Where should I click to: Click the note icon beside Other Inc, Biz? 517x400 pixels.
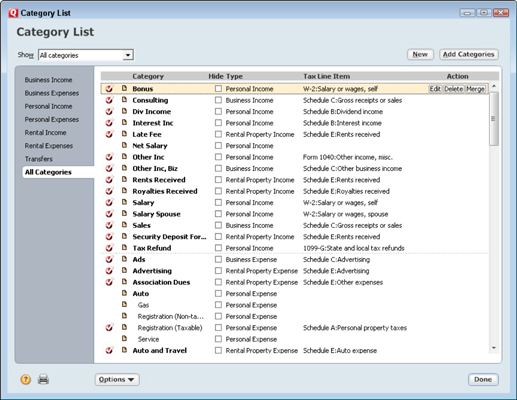tap(124, 168)
